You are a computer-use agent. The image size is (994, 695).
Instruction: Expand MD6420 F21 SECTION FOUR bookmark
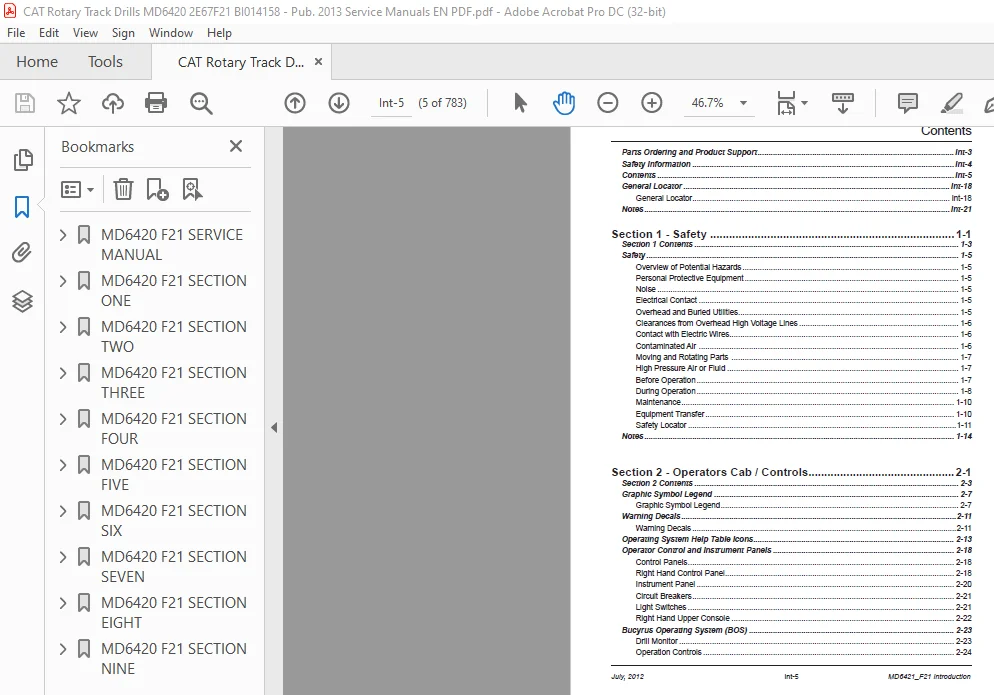pos(63,419)
